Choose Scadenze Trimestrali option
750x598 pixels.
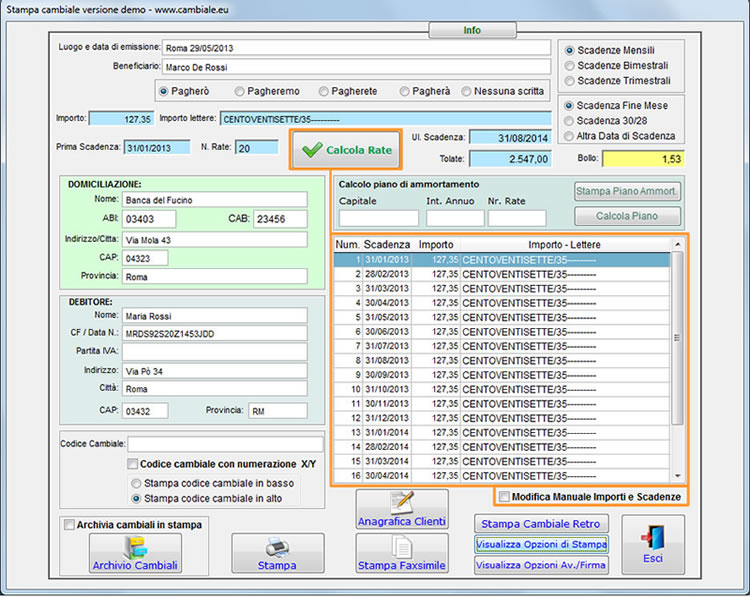569,81
